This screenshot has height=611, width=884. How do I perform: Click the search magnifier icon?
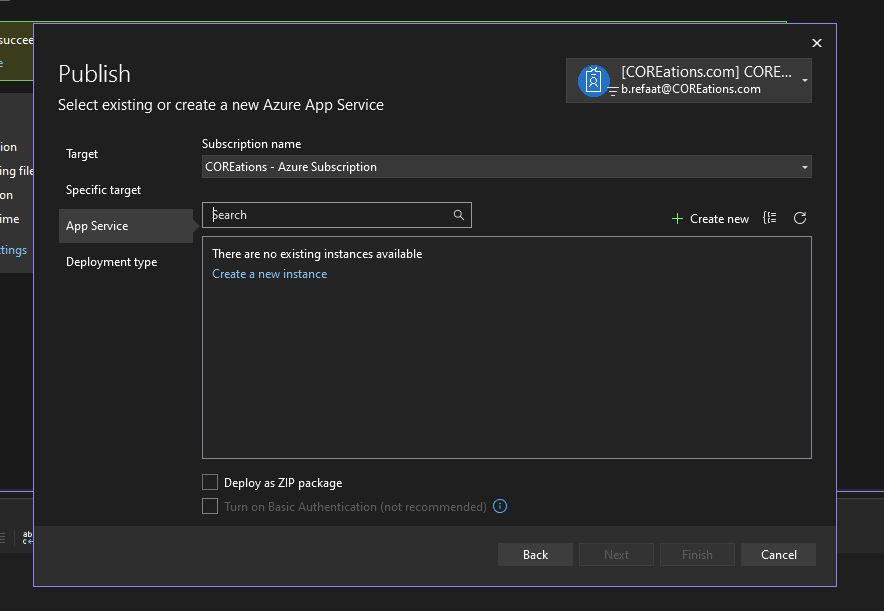458,215
